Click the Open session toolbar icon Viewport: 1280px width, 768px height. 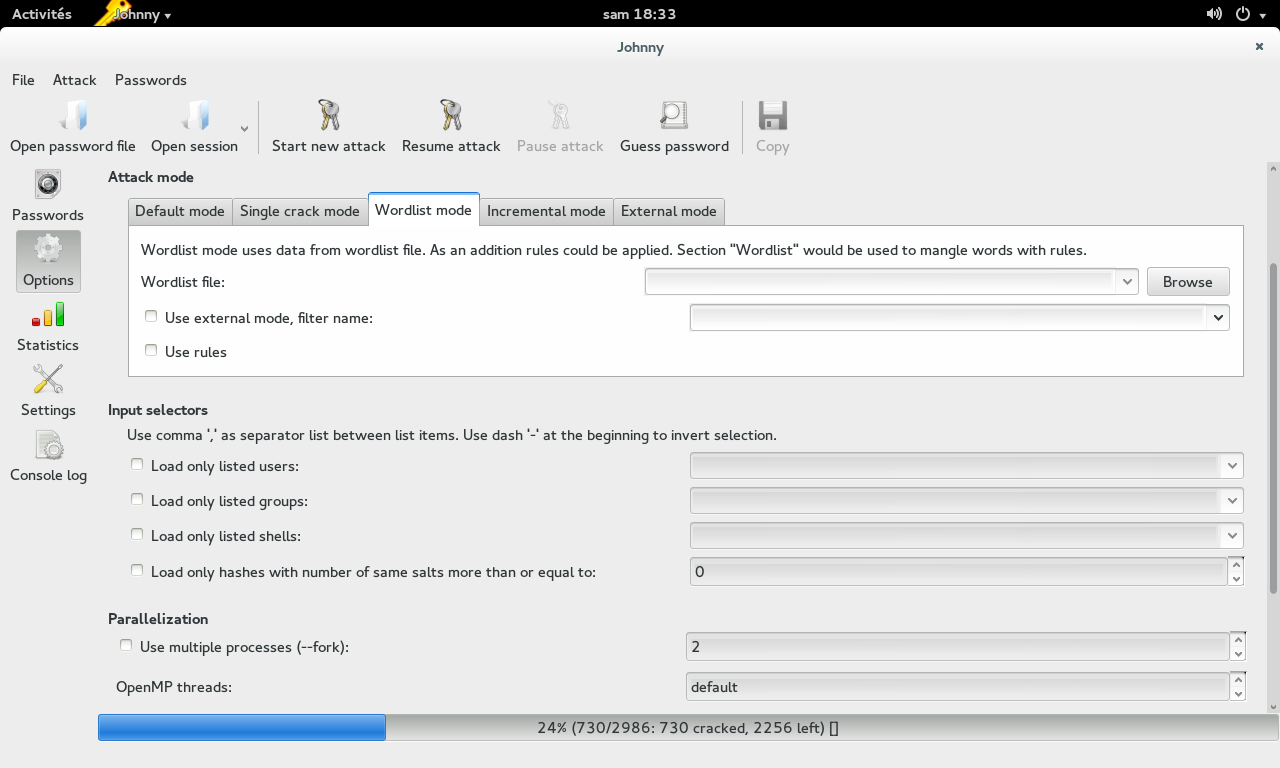click(x=195, y=116)
